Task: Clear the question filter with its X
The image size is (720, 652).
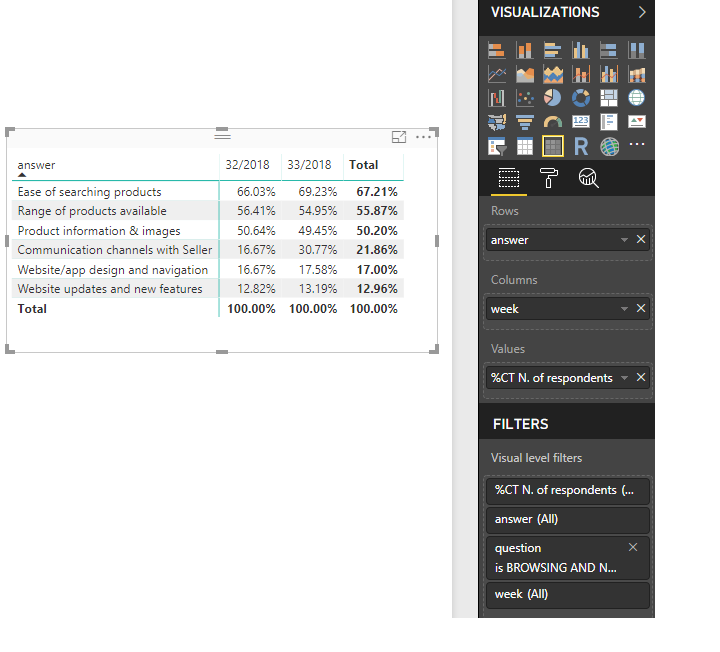Action: (633, 547)
